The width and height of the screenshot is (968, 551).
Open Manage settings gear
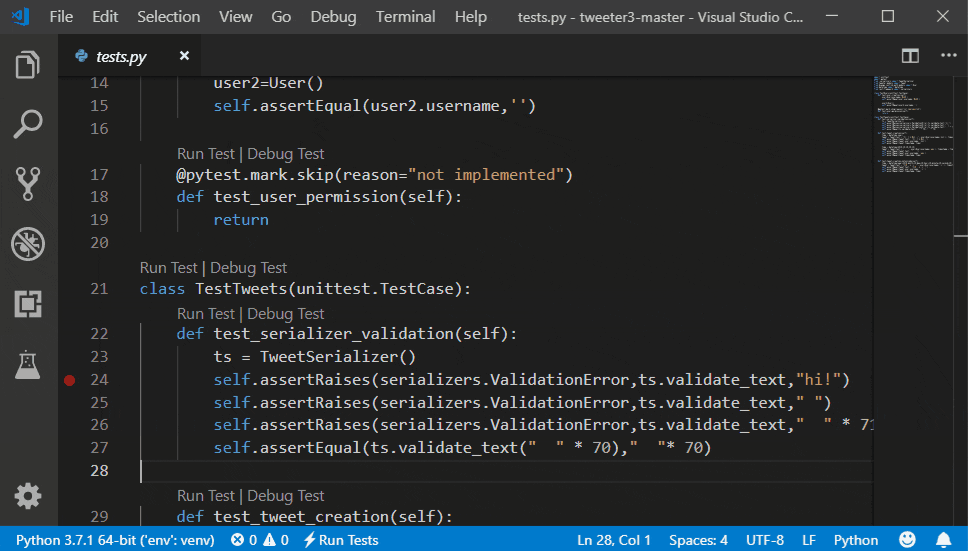coord(28,496)
